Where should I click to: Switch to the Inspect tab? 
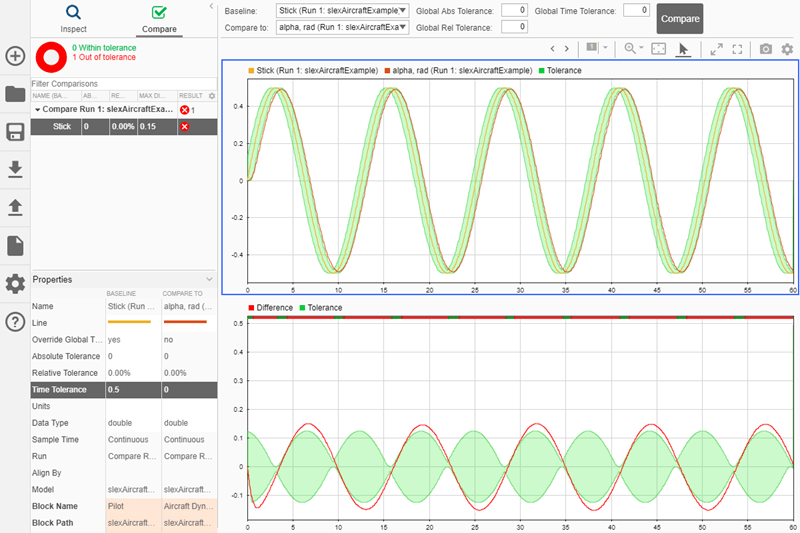coord(73,18)
